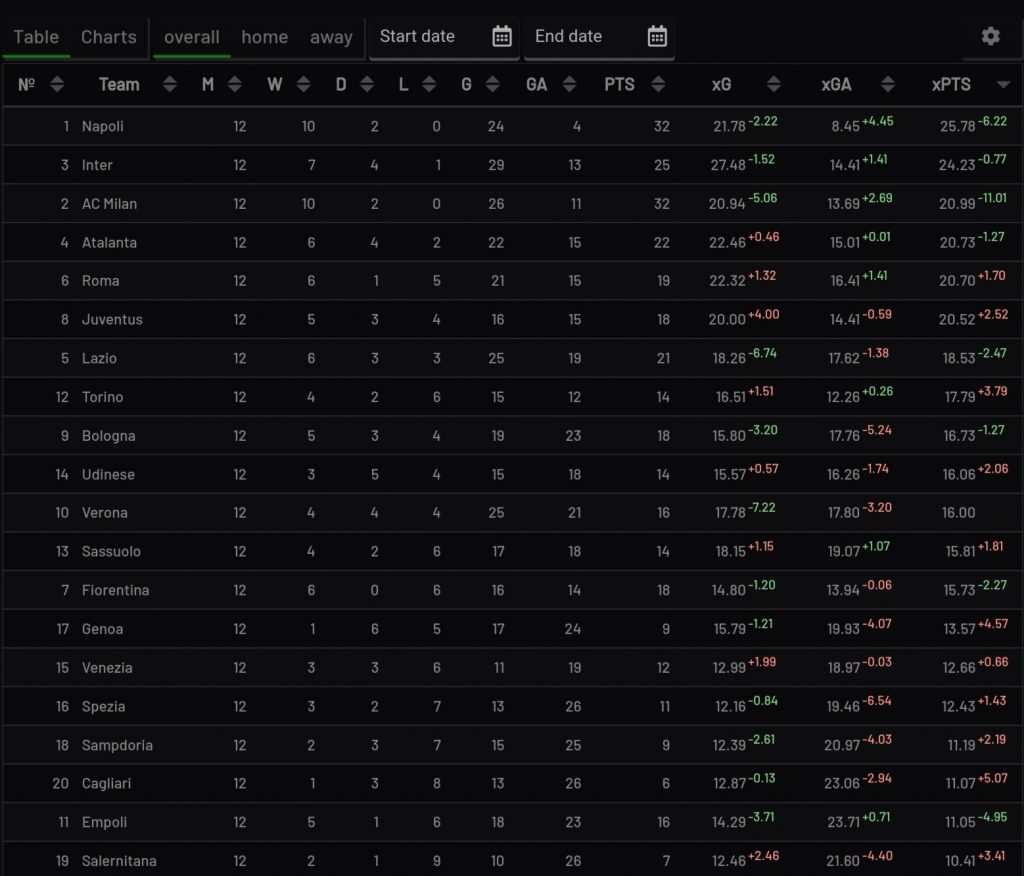Click the Start date input field

click(x=430, y=37)
